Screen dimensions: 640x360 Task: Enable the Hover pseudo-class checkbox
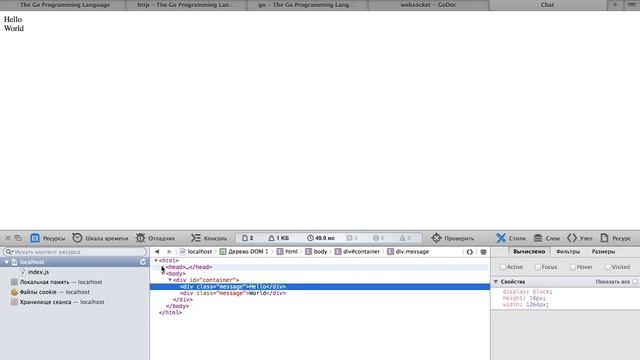[x=573, y=267]
